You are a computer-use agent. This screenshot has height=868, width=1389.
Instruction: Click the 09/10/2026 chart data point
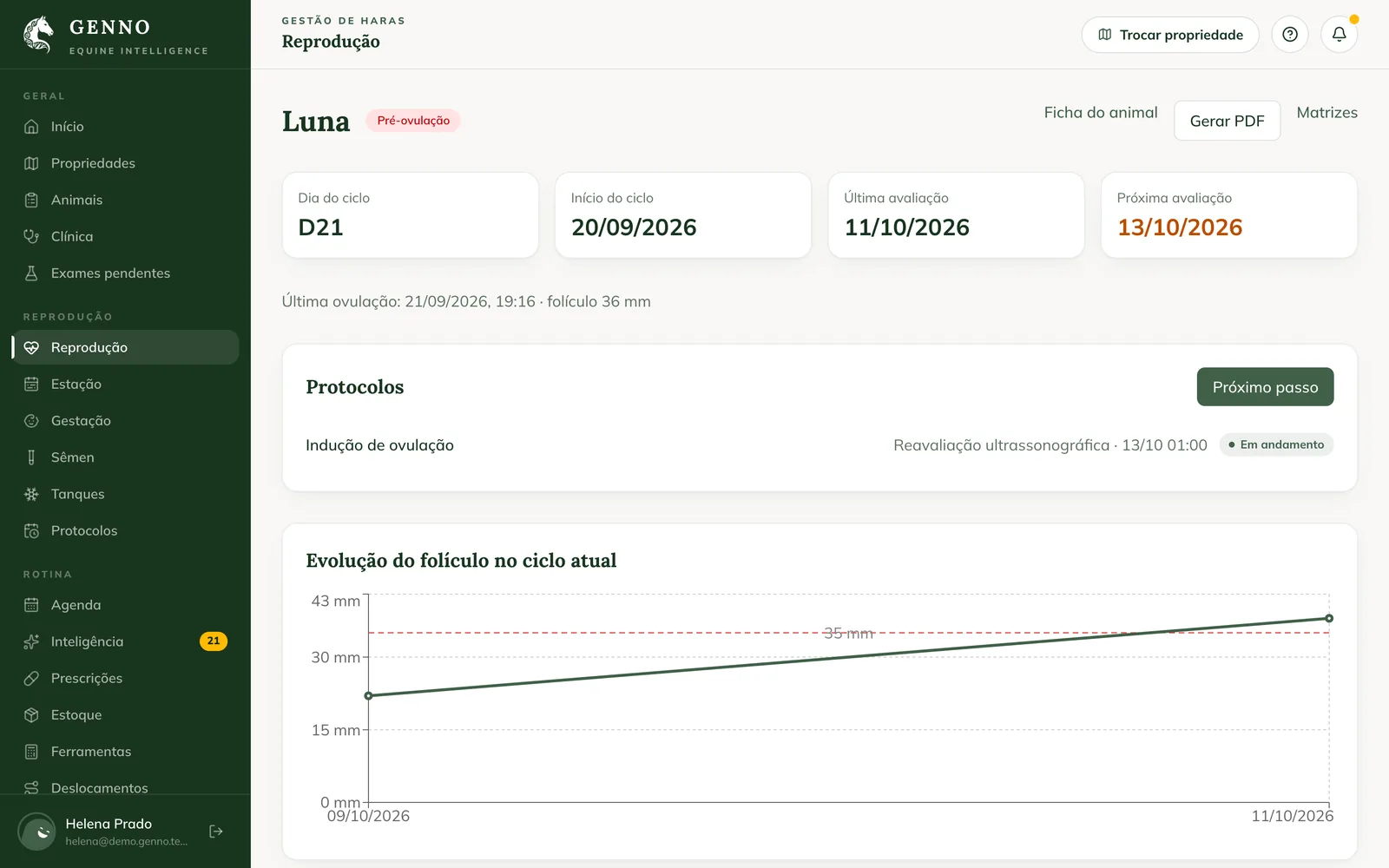(369, 696)
